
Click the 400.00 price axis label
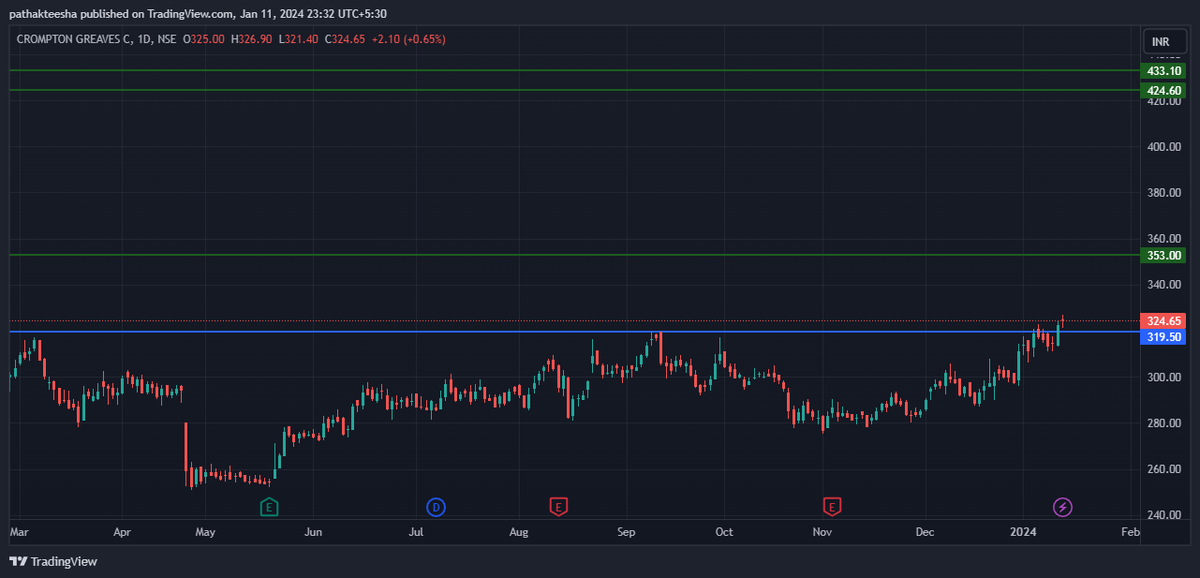[1164, 146]
